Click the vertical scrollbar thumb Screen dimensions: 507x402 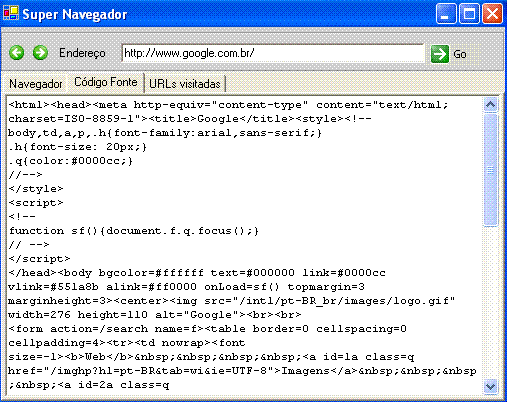(x=490, y=170)
